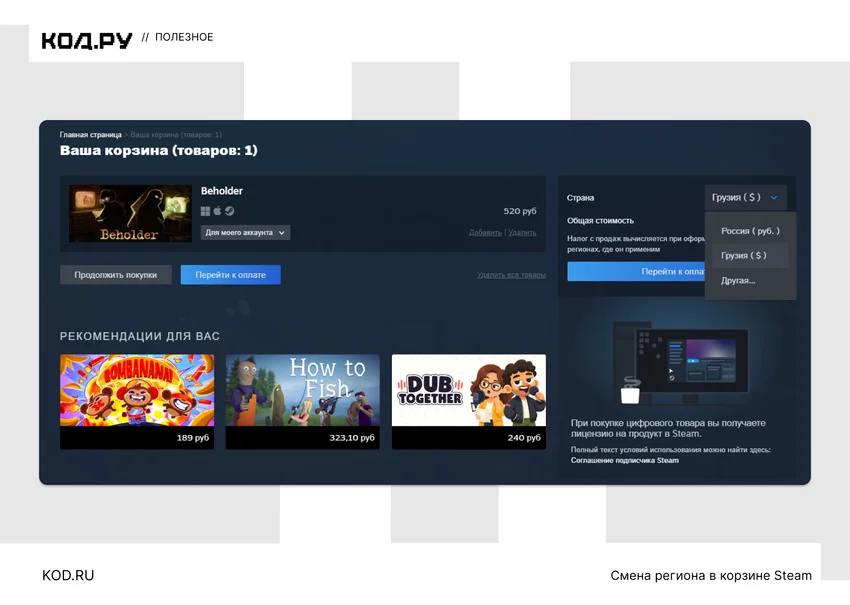Choose Грузия ( $ ) in the country list

[750, 255]
